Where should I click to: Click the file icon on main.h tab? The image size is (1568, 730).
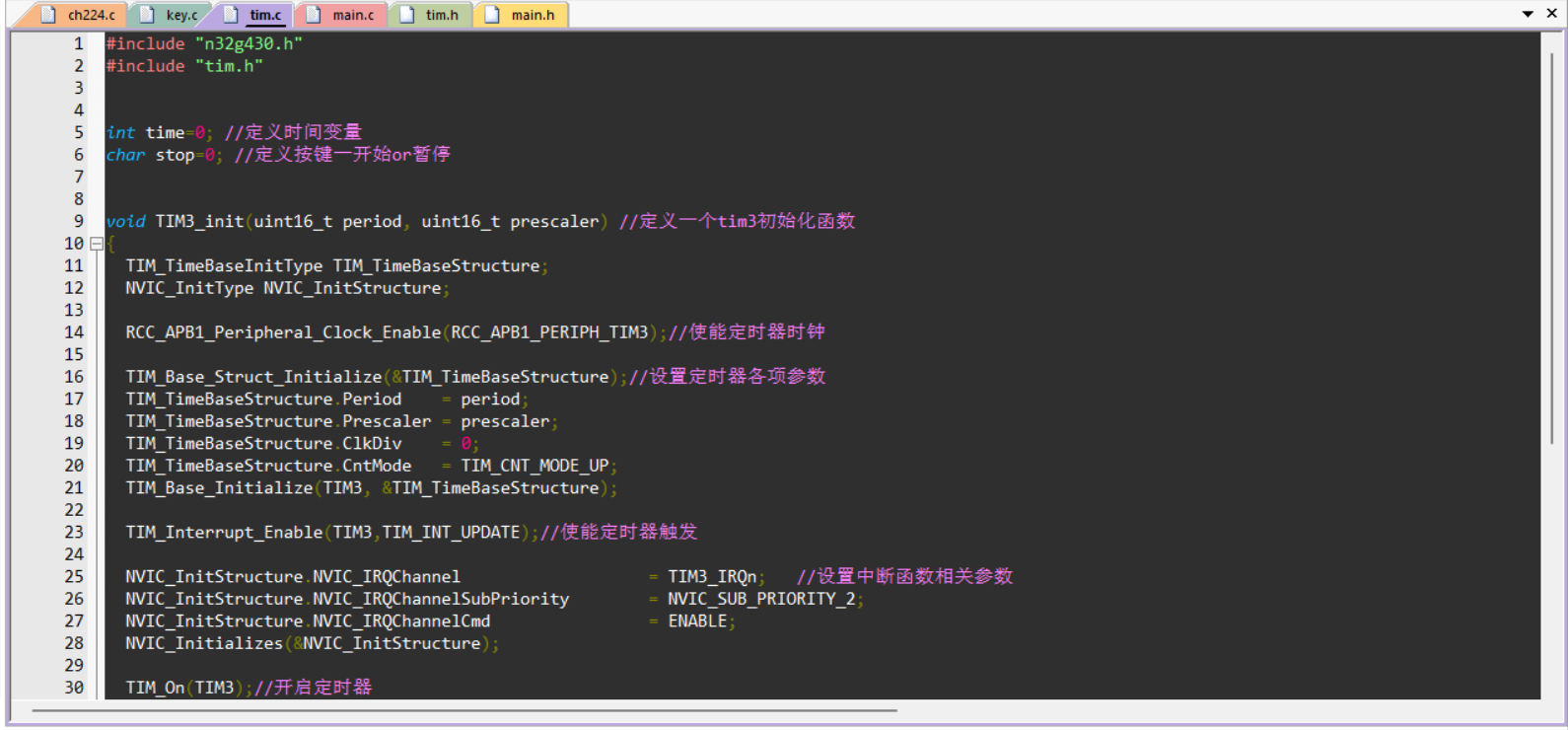492,15
